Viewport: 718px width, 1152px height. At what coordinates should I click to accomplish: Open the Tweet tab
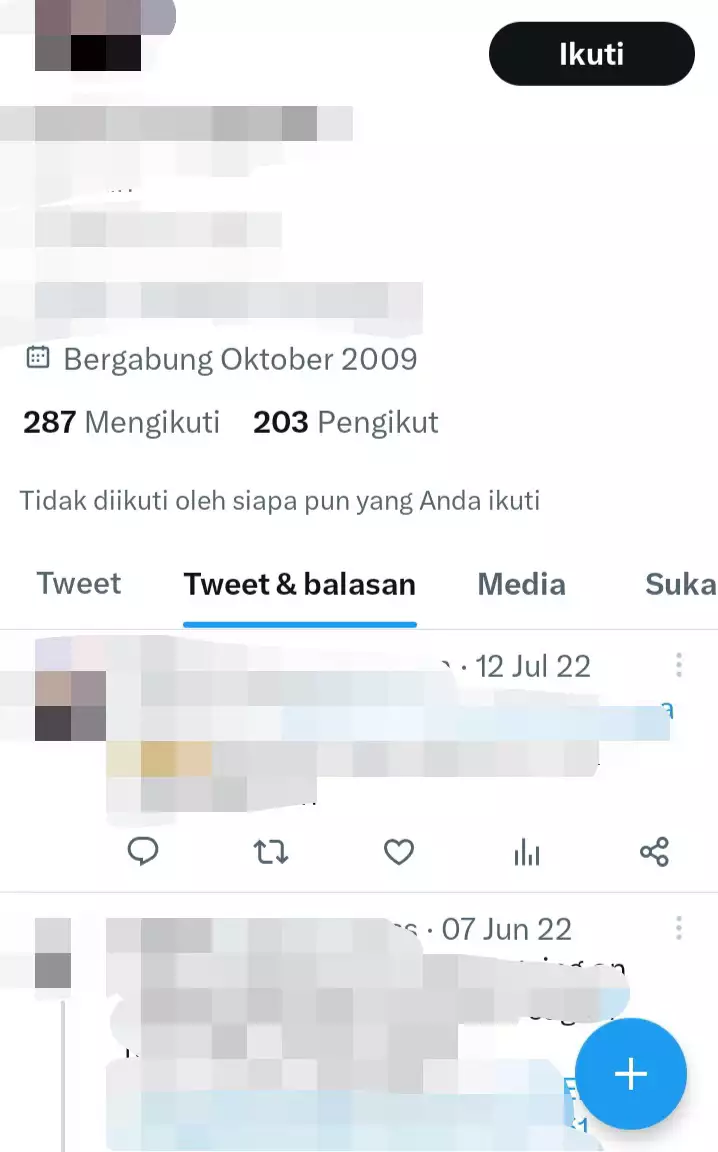(79, 584)
